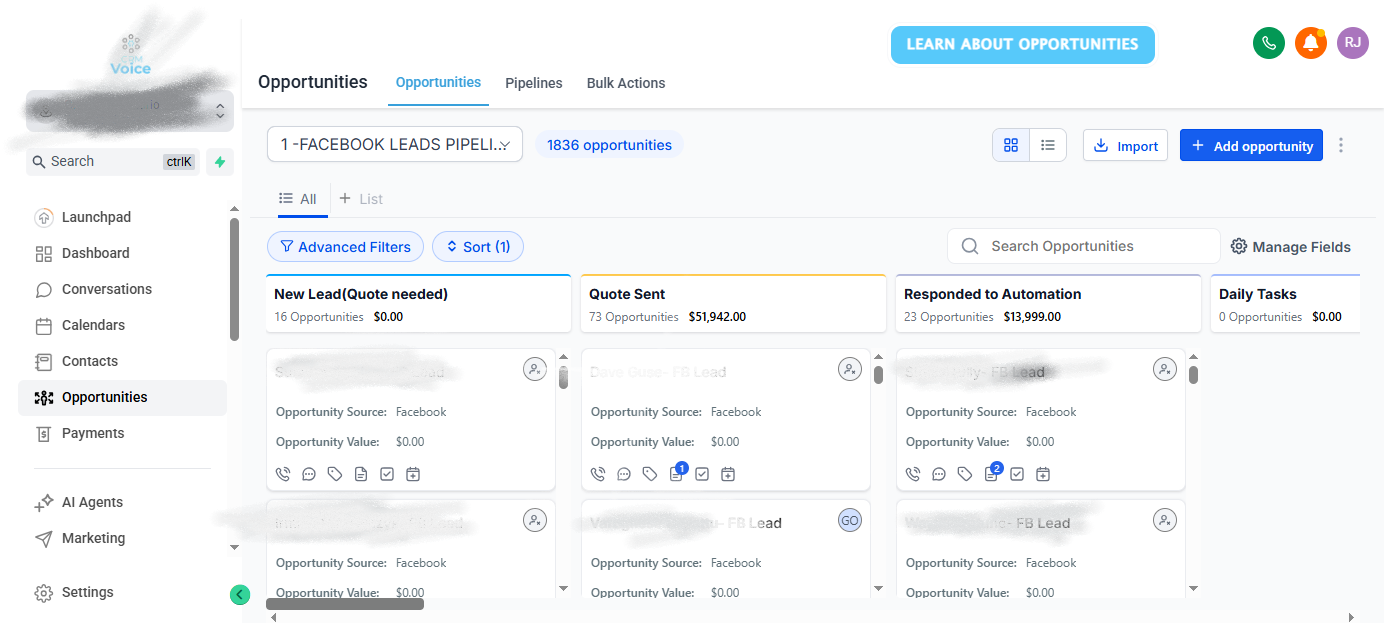Focus the sidebar Search box
The height and width of the screenshot is (623, 1384).
click(112, 162)
